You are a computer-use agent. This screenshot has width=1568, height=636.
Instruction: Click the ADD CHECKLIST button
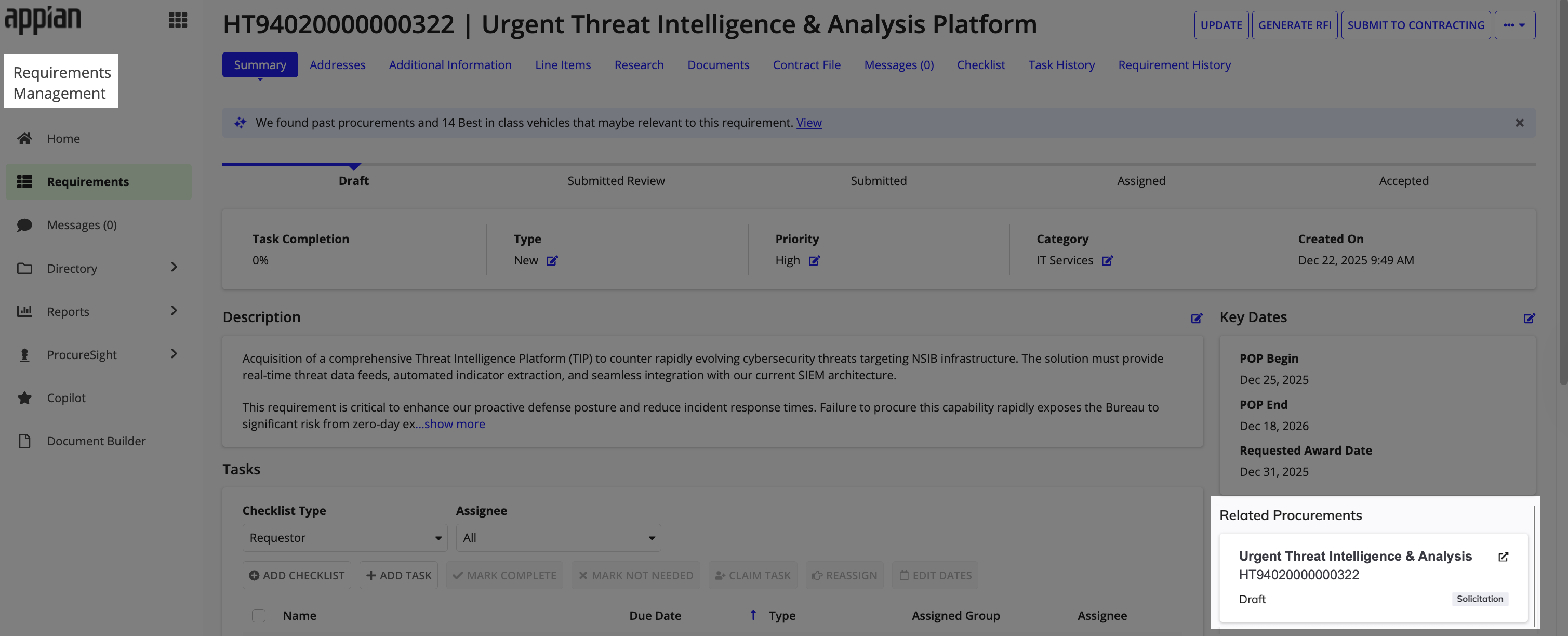pyautogui.click(x=297, y=575)
